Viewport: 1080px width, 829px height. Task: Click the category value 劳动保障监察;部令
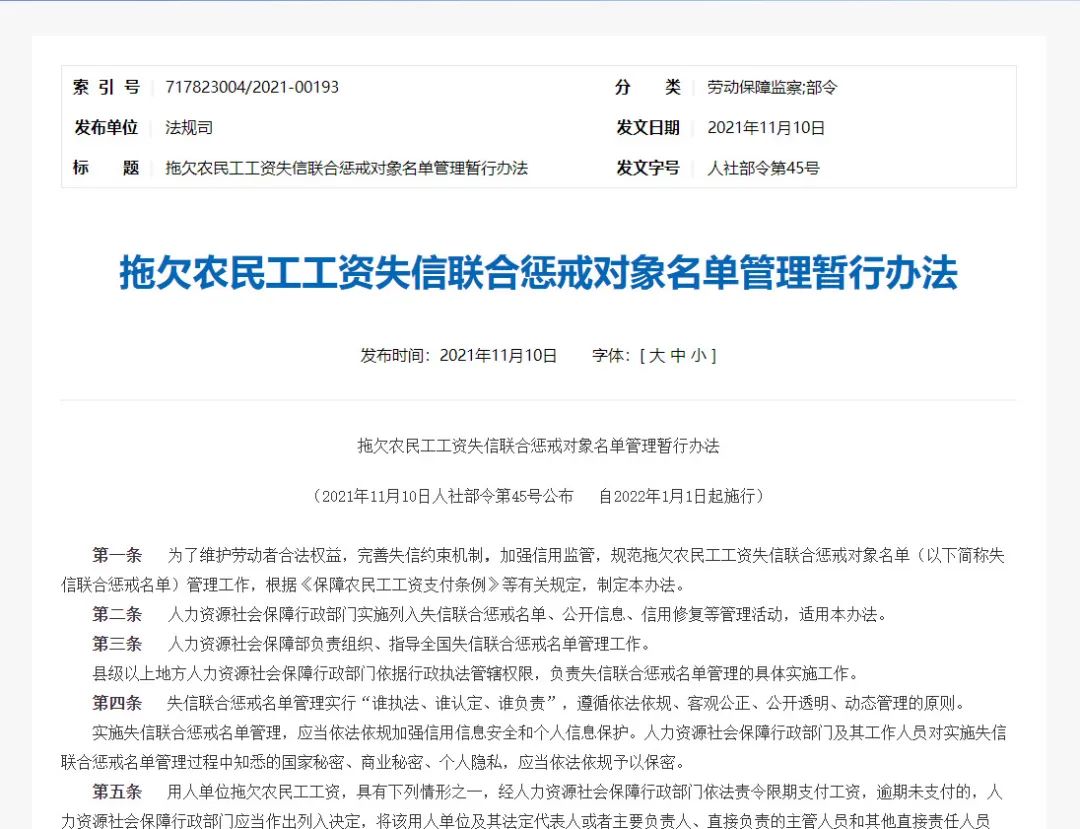pos(772,87)
